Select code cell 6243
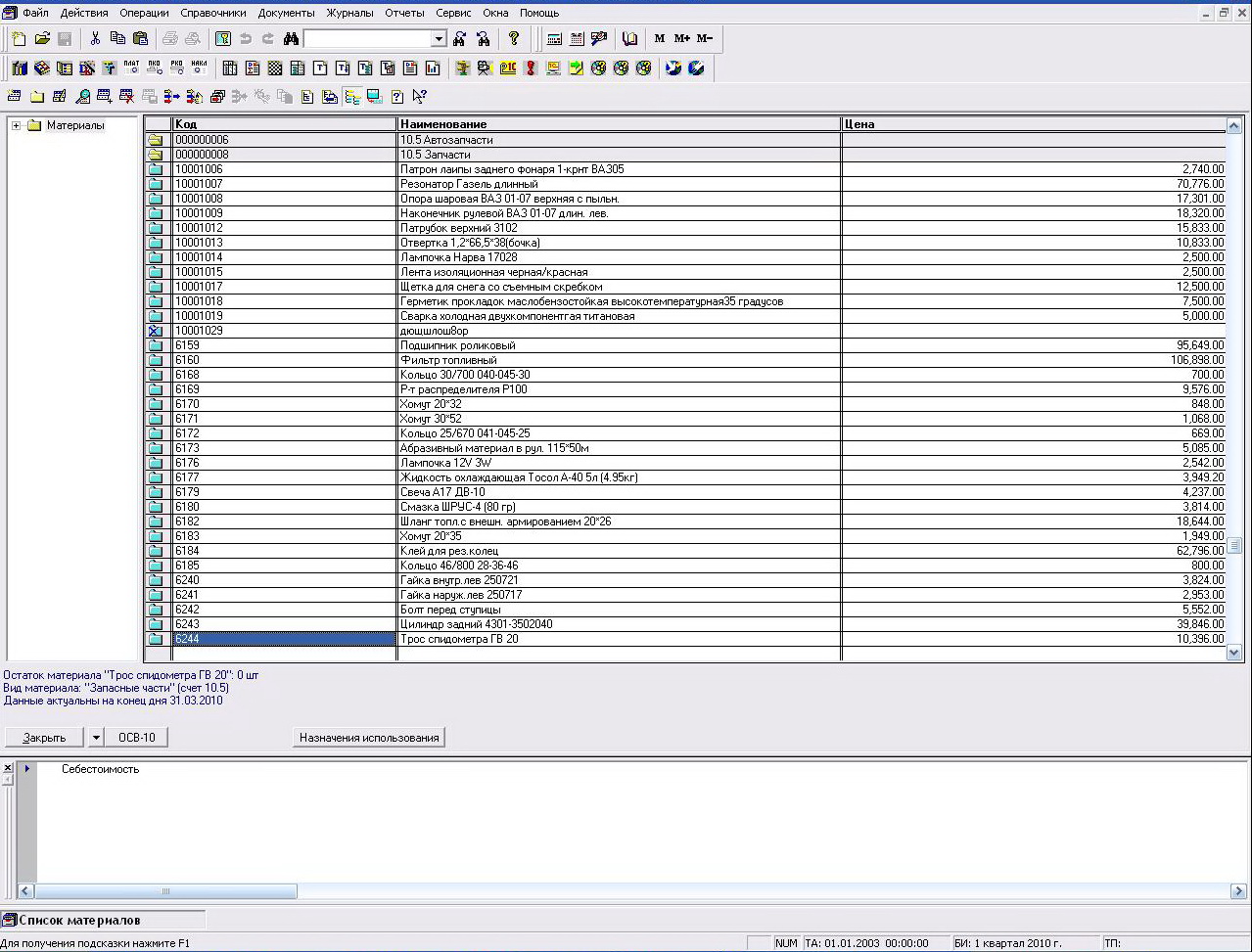Viewport: 1252px width, 952px height. (x=285, y=624)
